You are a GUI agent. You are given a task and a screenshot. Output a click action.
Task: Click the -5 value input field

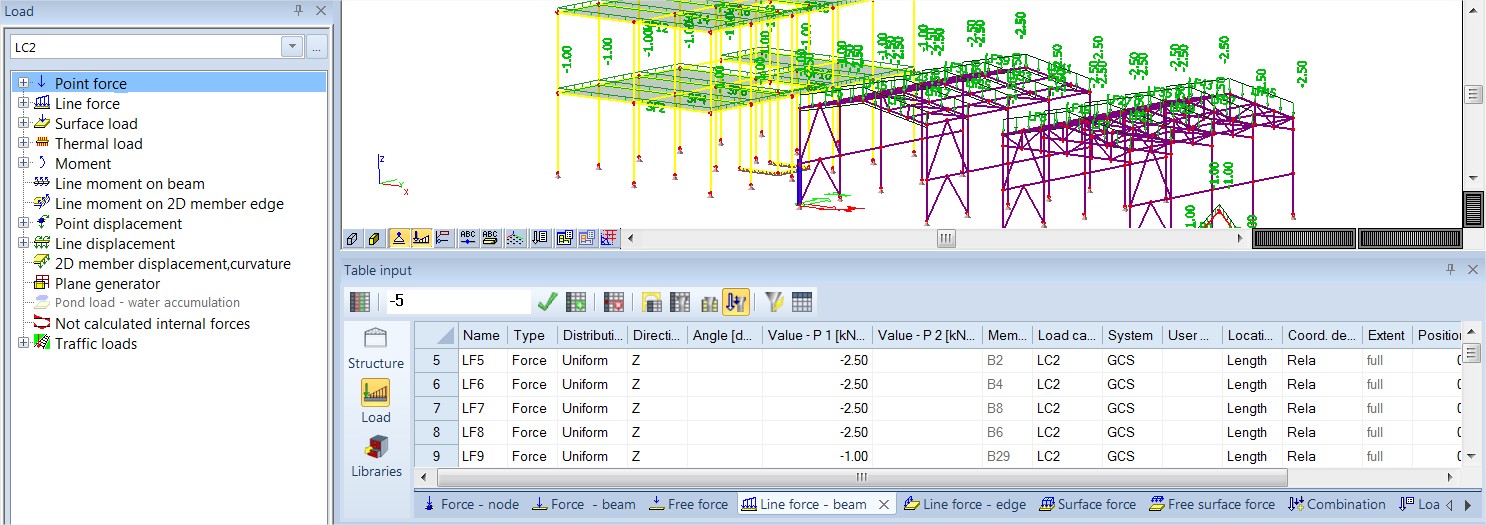(457, 302)
